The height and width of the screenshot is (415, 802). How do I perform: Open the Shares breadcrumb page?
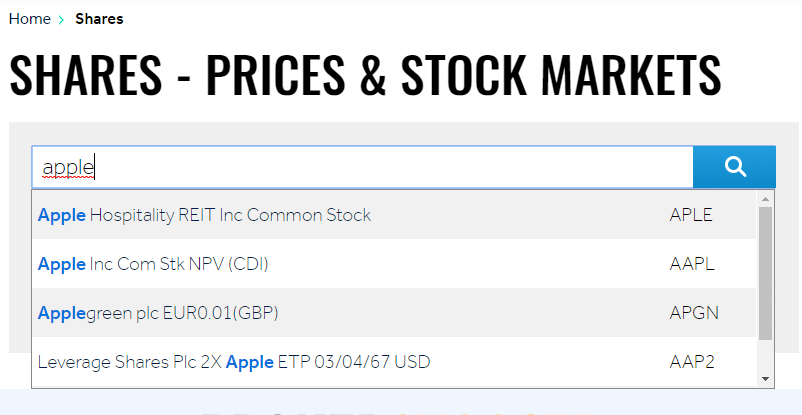point(99,19)
